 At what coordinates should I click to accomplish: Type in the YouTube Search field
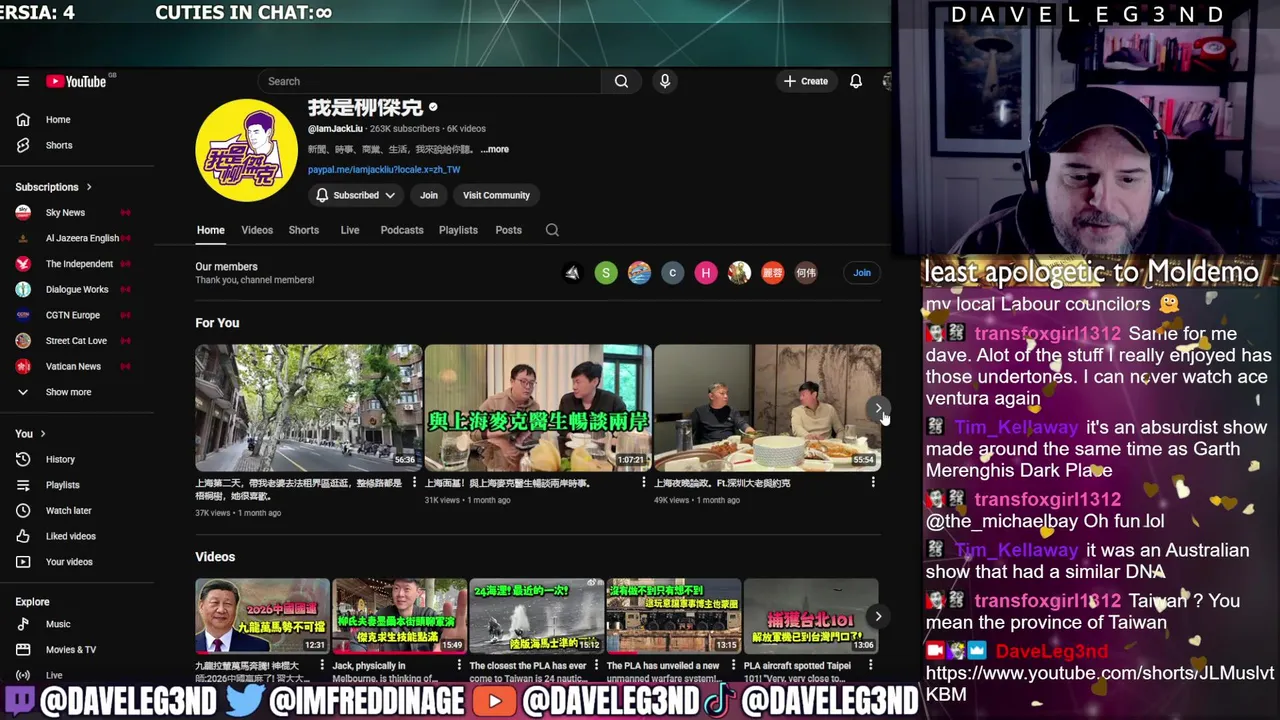coord(430,81)
